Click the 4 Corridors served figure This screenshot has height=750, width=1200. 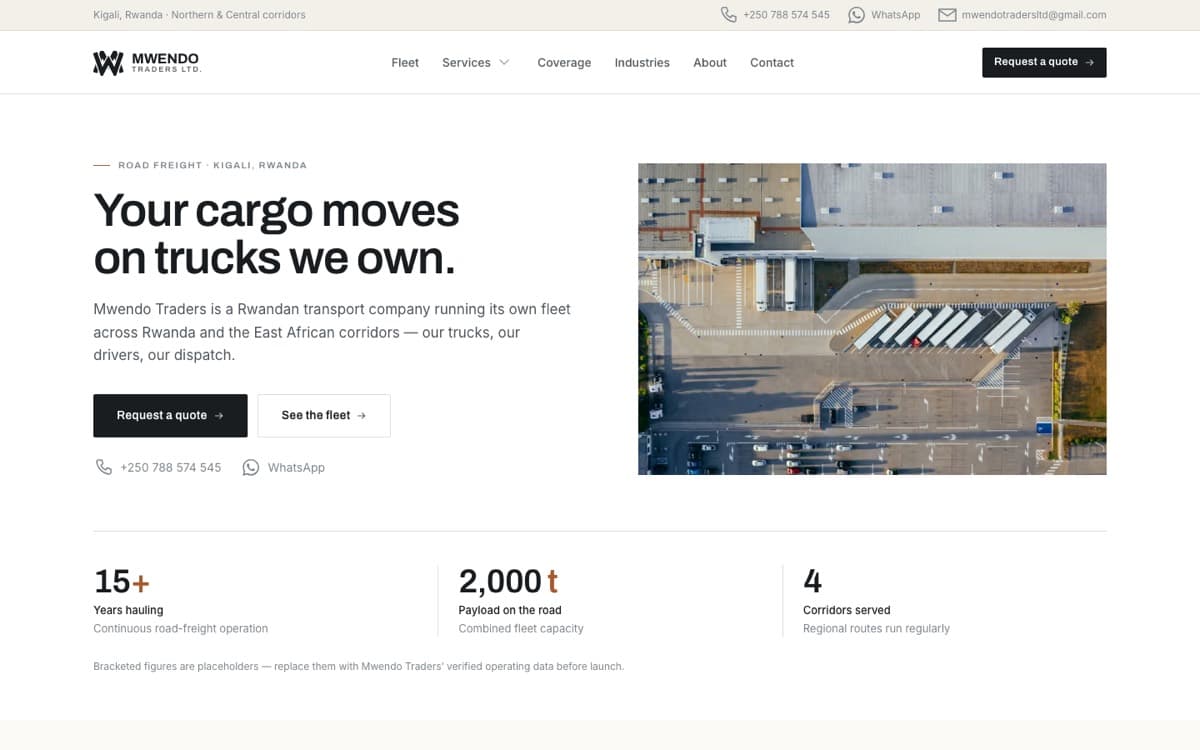(x=812, y=580)
